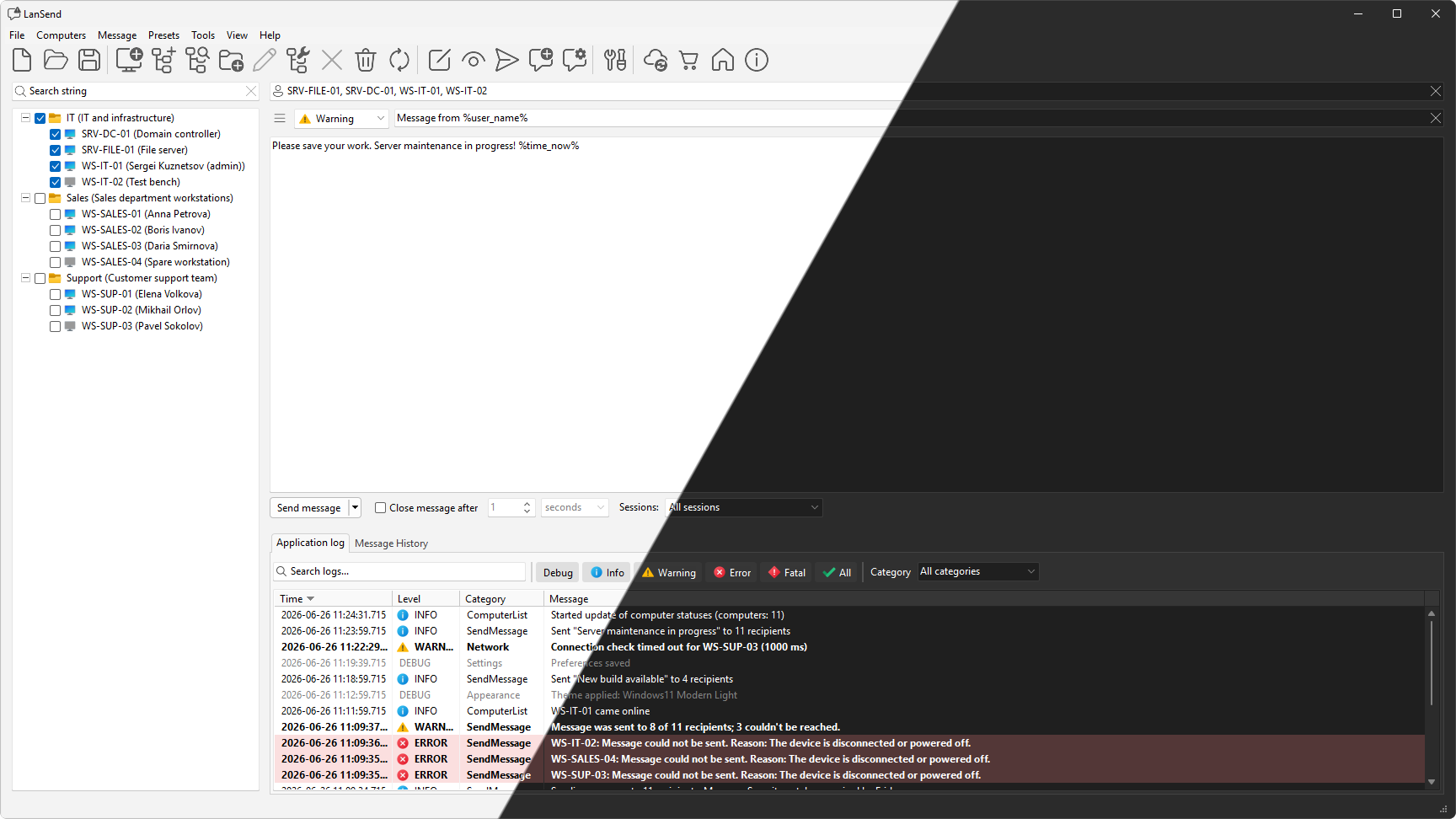Open the Computers menu

[61, 35]
